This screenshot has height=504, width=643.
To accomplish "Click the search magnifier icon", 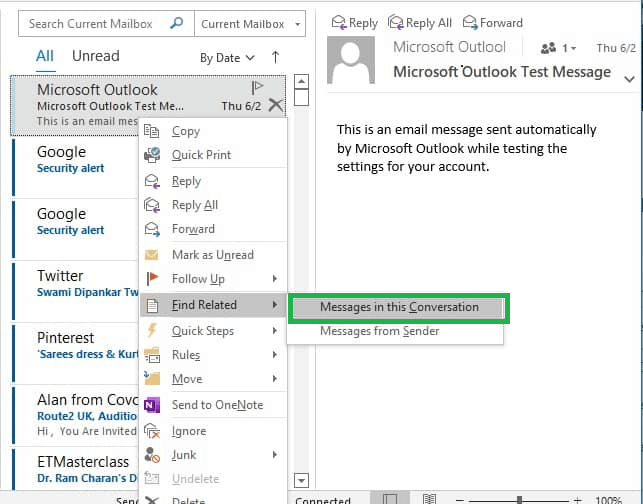I will pos(176,23).
